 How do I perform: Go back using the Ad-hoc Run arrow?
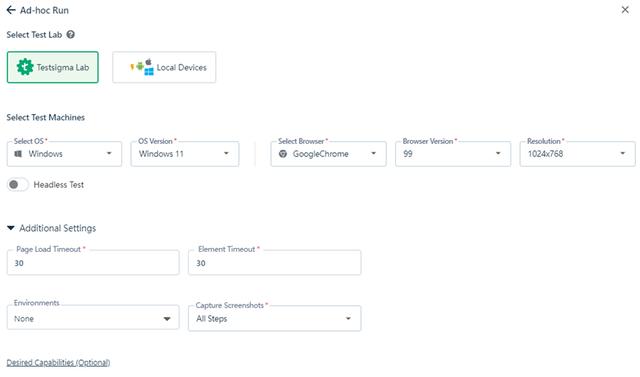coord(11,10)
